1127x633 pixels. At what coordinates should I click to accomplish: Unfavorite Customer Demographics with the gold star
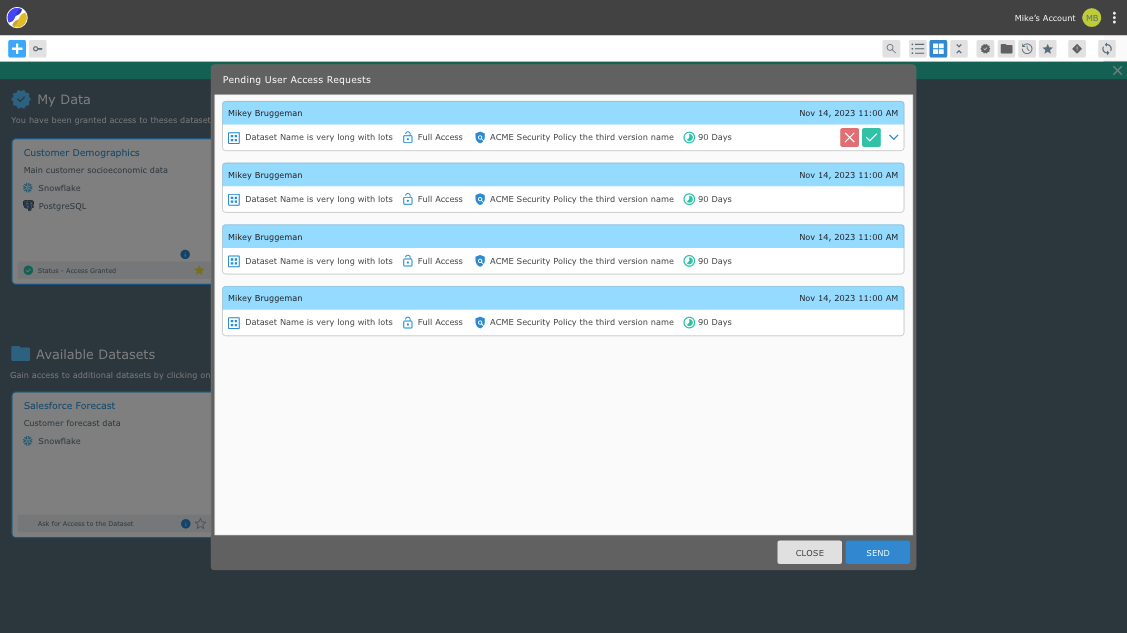199,270
